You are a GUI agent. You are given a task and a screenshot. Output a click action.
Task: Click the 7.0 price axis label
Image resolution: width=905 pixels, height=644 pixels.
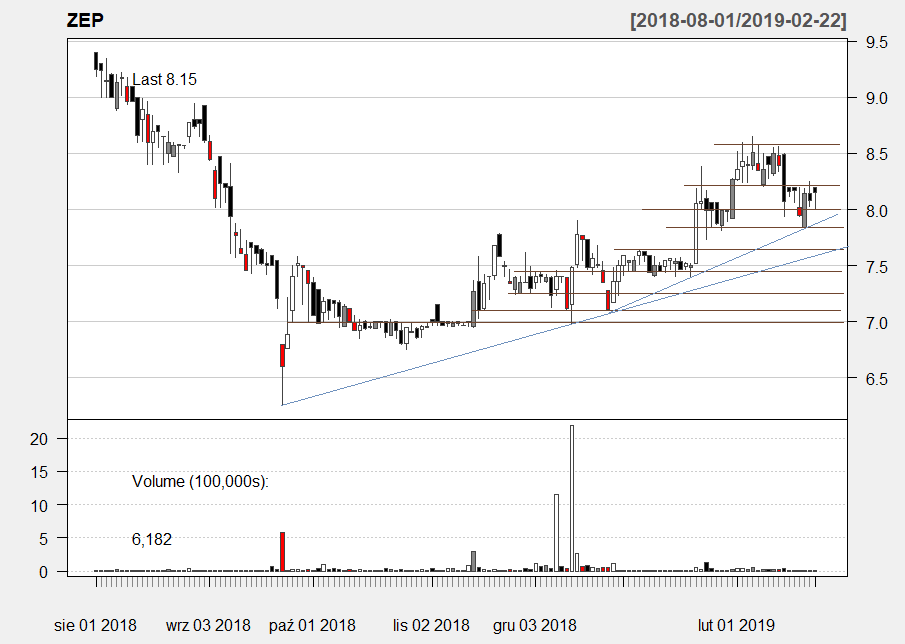point(876,323)
